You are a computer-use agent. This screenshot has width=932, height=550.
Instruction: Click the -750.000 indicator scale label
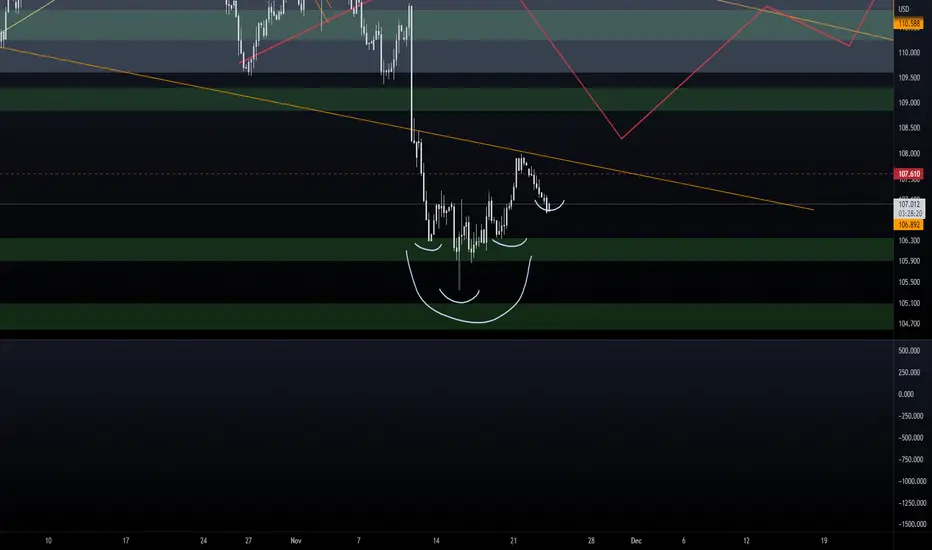(911, 460)
